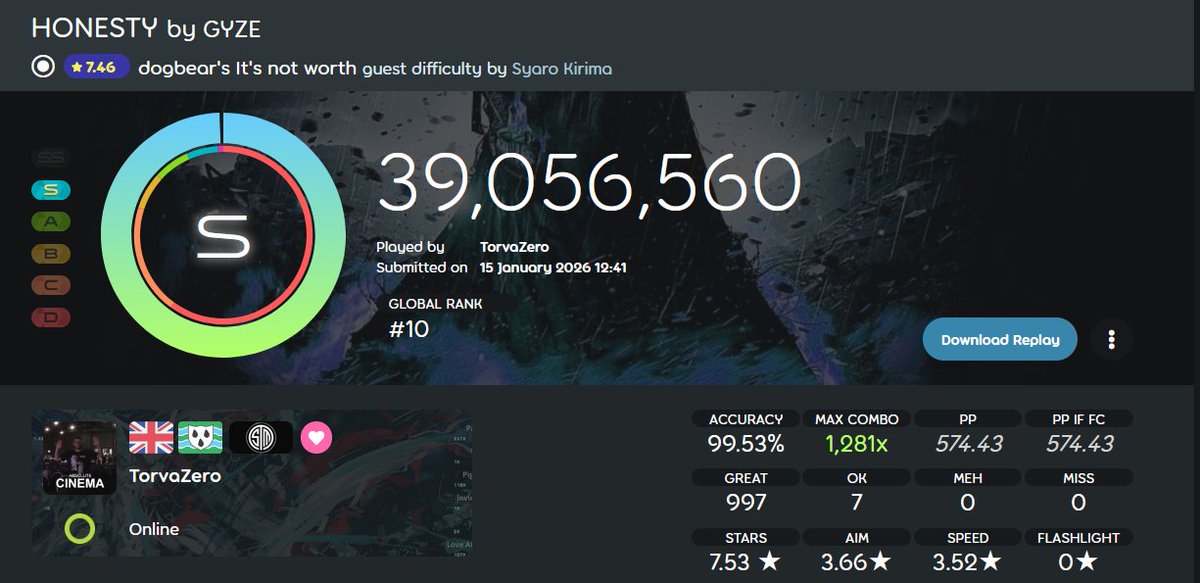Click the ACCURACY label
Screen dimensions: 1200x583
pos(746,419)
